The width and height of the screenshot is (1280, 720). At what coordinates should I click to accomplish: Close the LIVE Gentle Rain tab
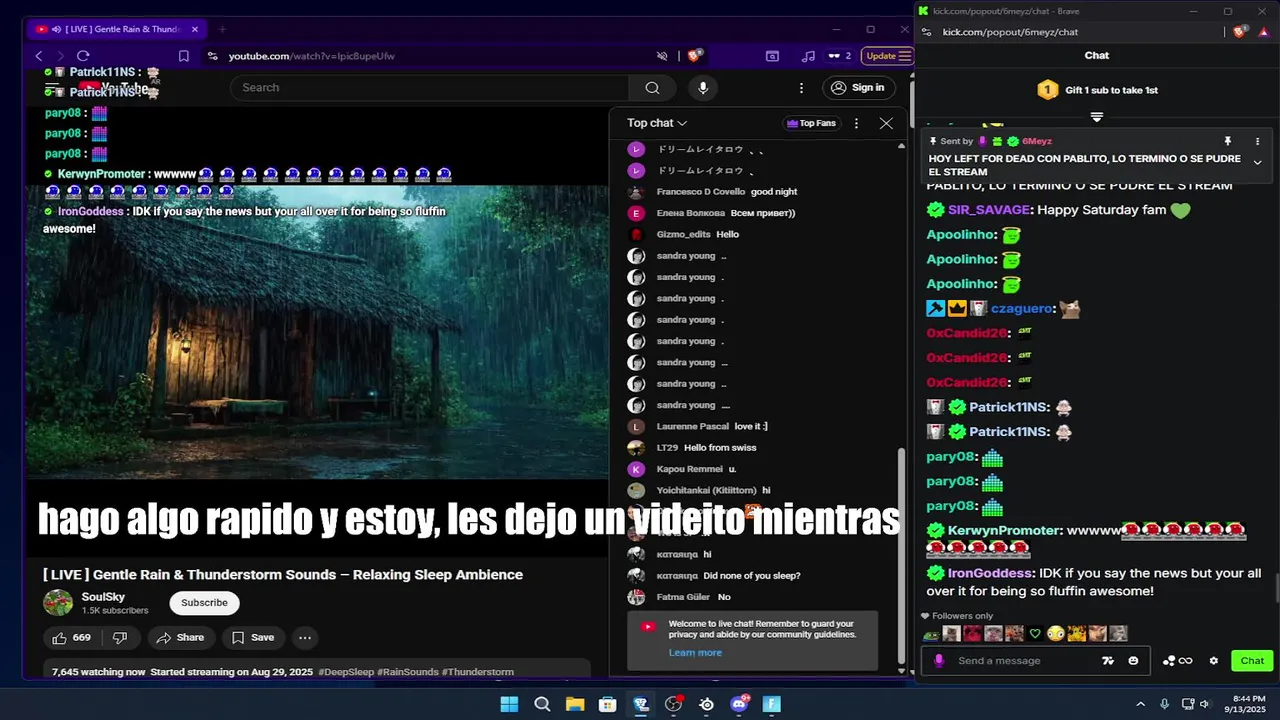click(195, 29)
